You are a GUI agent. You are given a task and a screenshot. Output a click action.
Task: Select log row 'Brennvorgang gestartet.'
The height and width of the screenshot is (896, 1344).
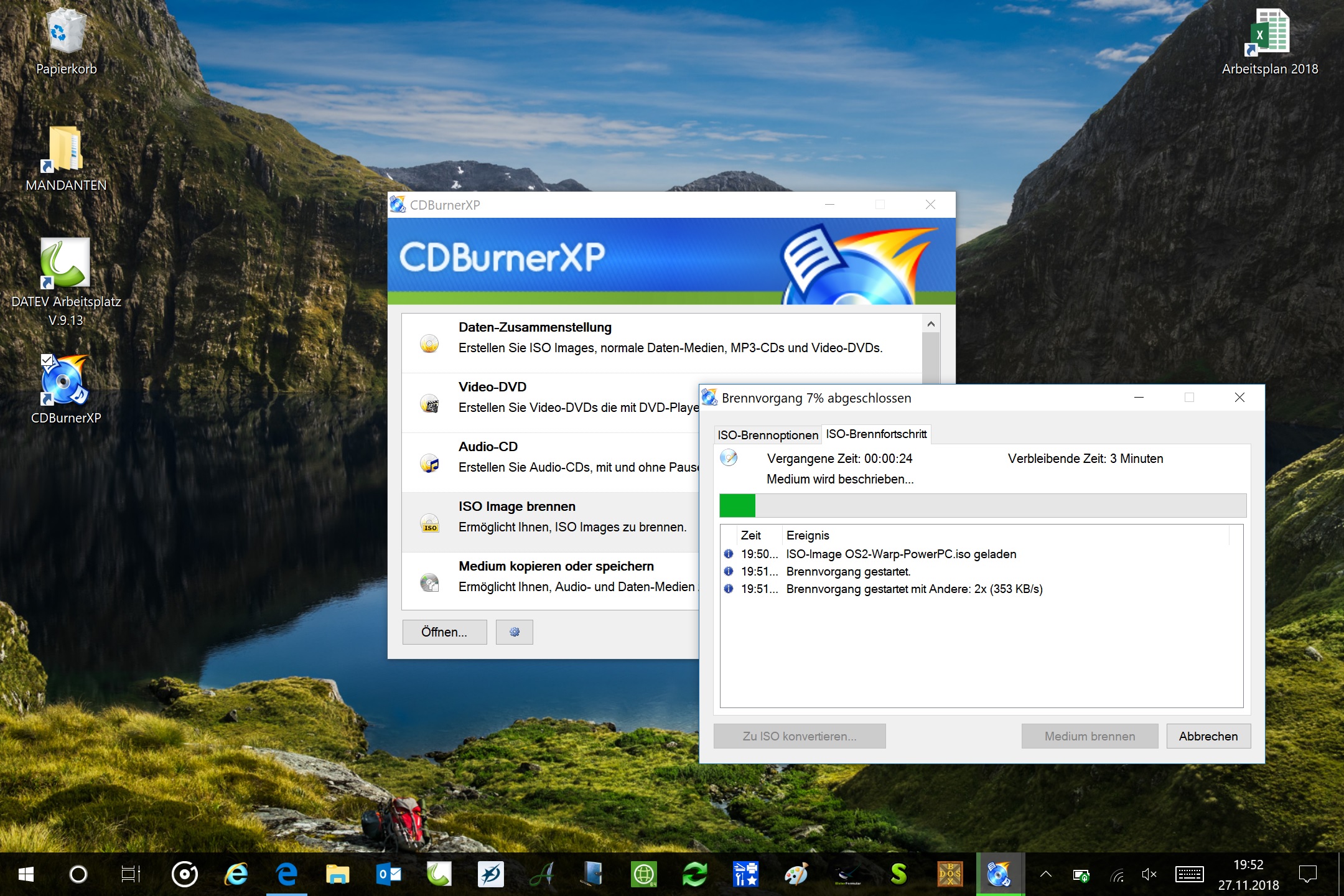click(981, 571)
